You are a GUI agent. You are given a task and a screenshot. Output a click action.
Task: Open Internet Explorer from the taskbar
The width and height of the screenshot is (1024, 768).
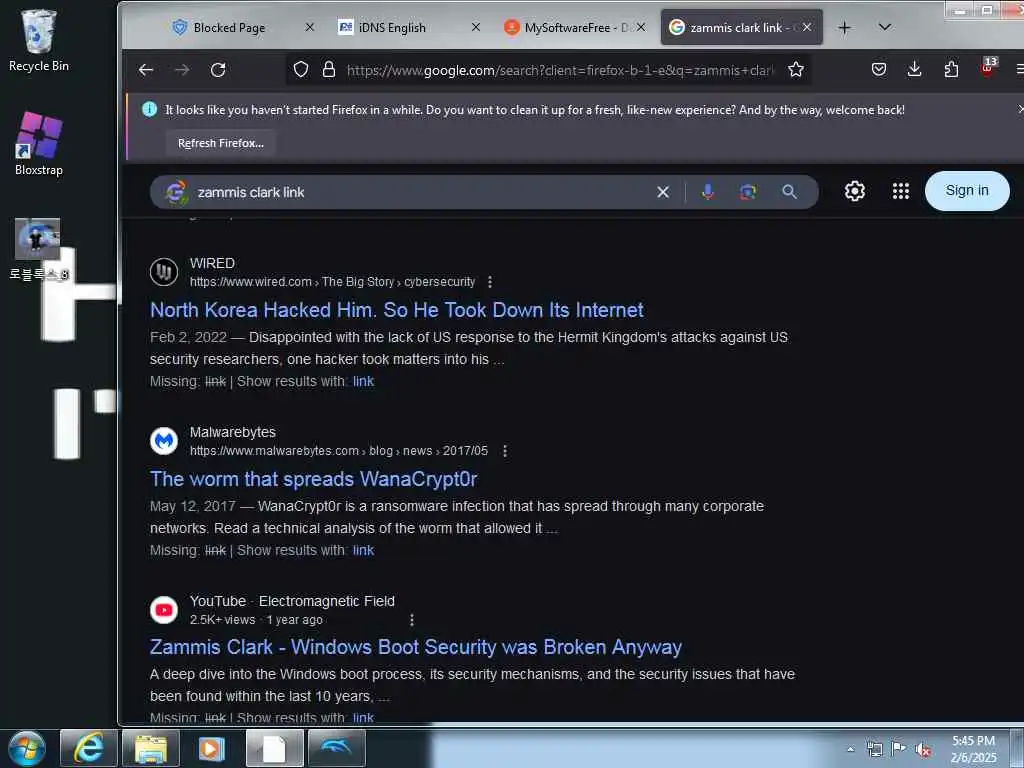(x=89, y=748)
